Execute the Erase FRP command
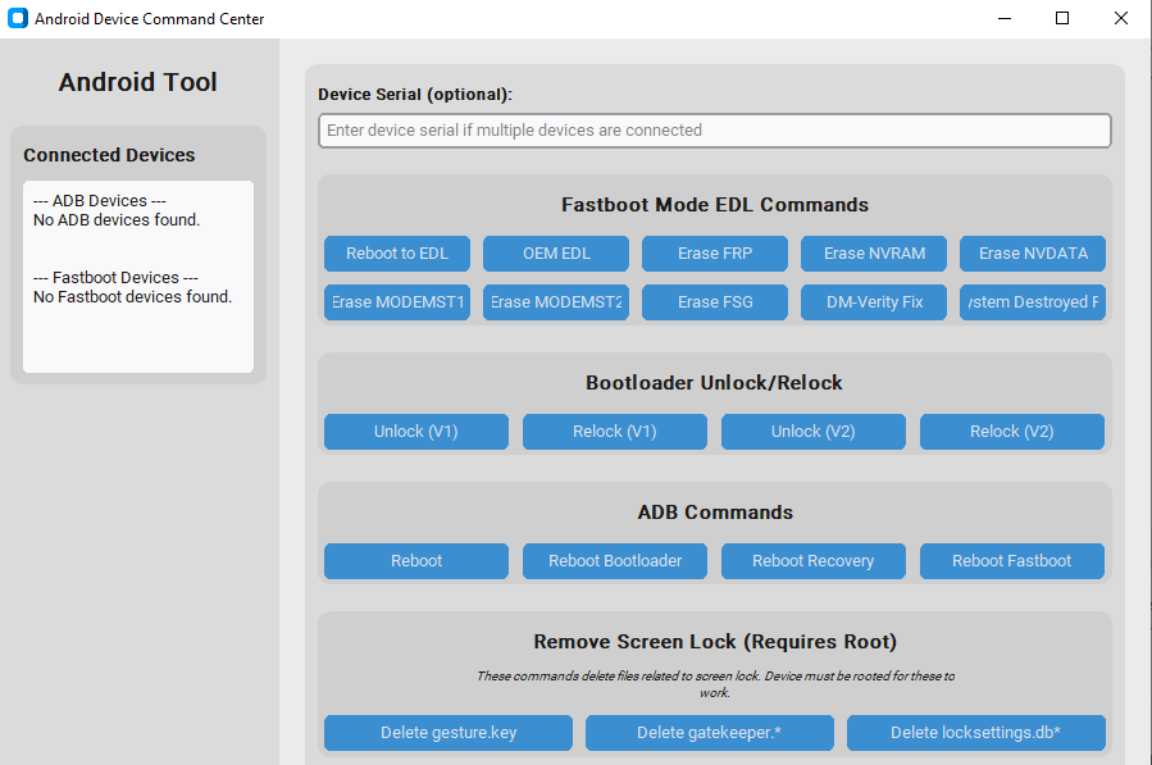Viewport: 1152px width, 765px height. coord(714,253)
